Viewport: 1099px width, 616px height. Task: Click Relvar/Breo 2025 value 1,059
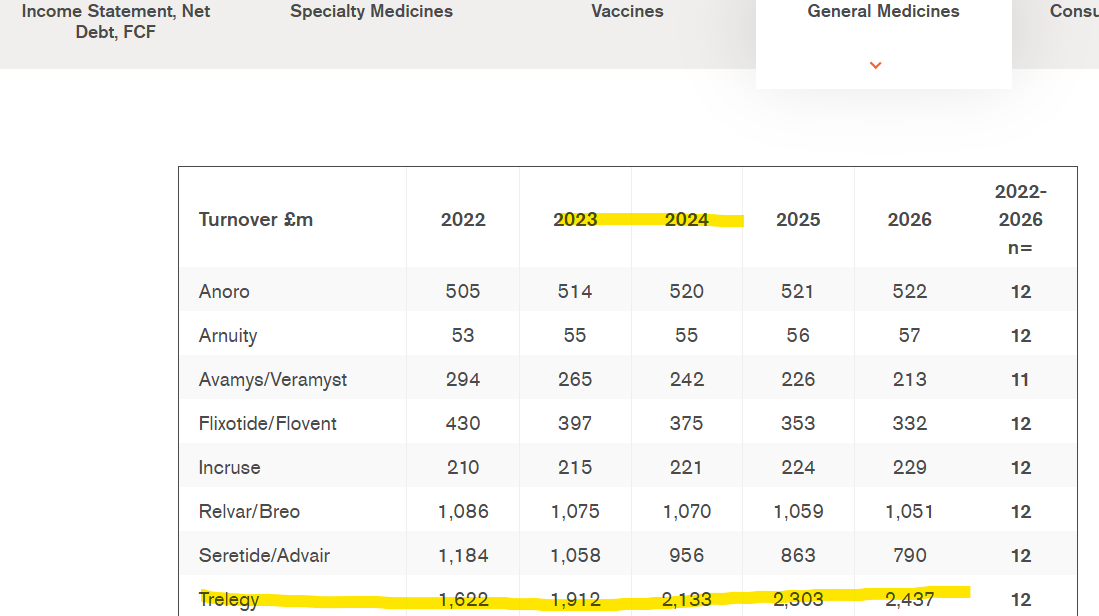click(798, 512)
